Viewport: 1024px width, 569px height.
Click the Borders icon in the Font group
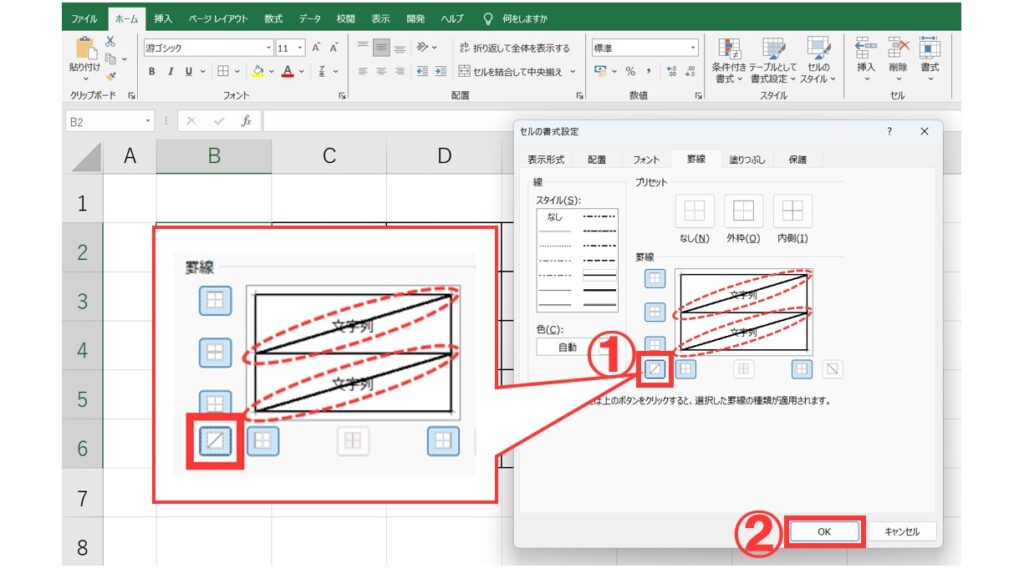223,71
